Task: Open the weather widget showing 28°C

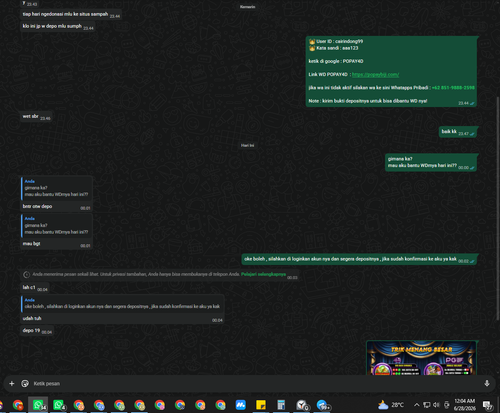Action: tap(391, 405)
